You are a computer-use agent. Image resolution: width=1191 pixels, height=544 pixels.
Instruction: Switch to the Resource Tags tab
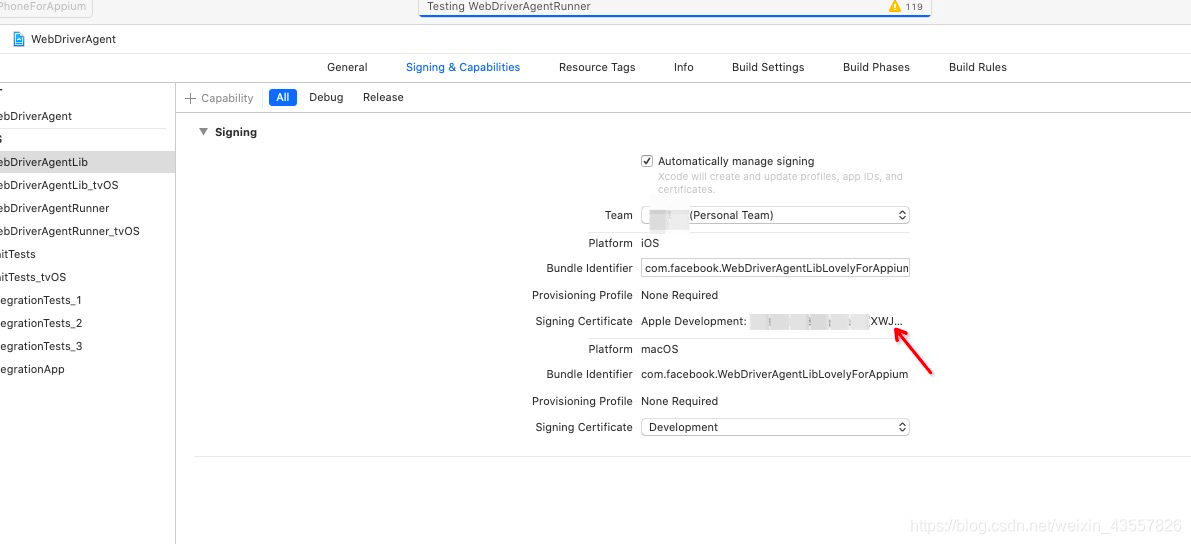(597, 67)
